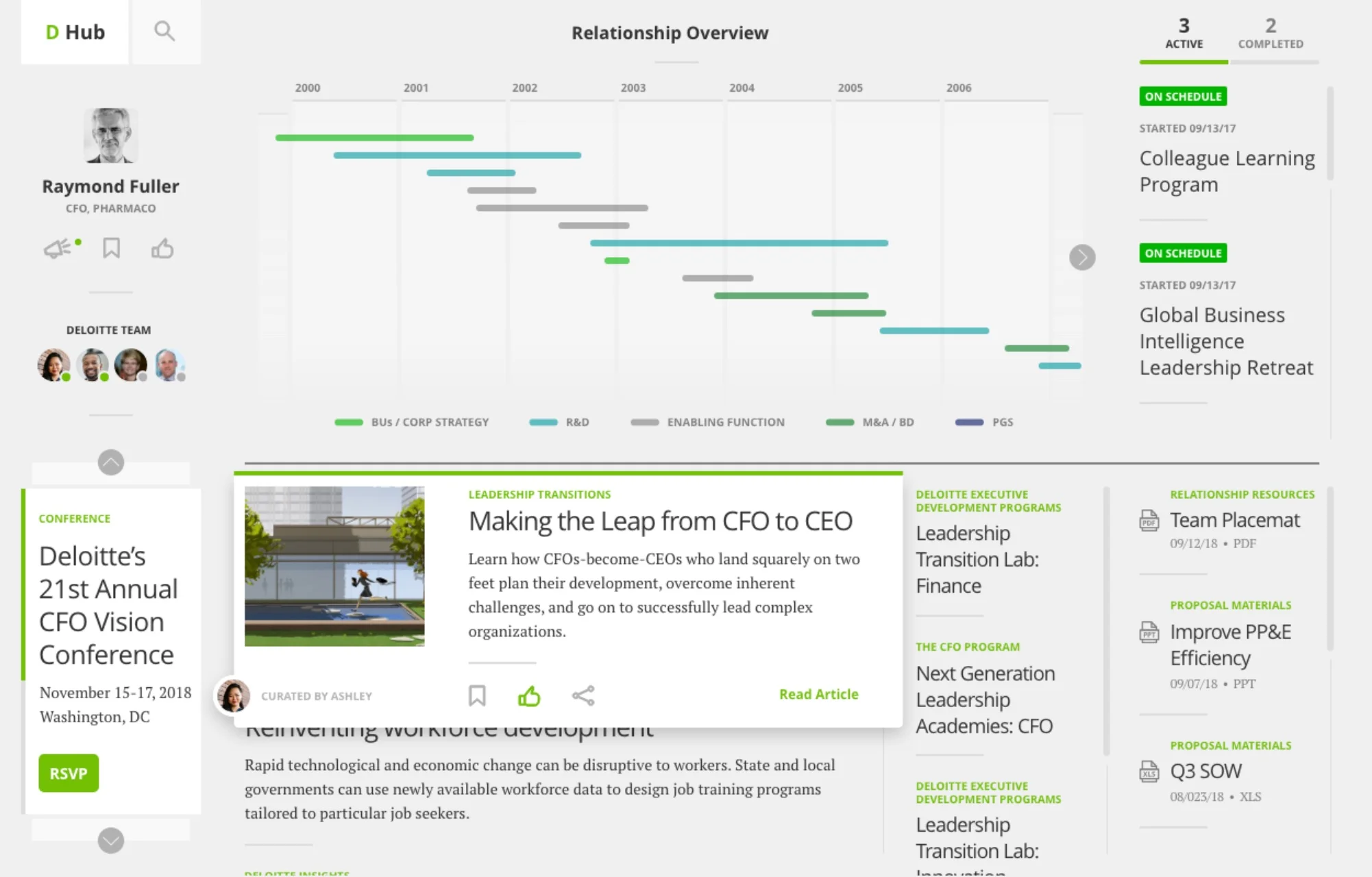Click the first ON SCHEDULE badge
1372x877 pixels.
(1183, 96)
